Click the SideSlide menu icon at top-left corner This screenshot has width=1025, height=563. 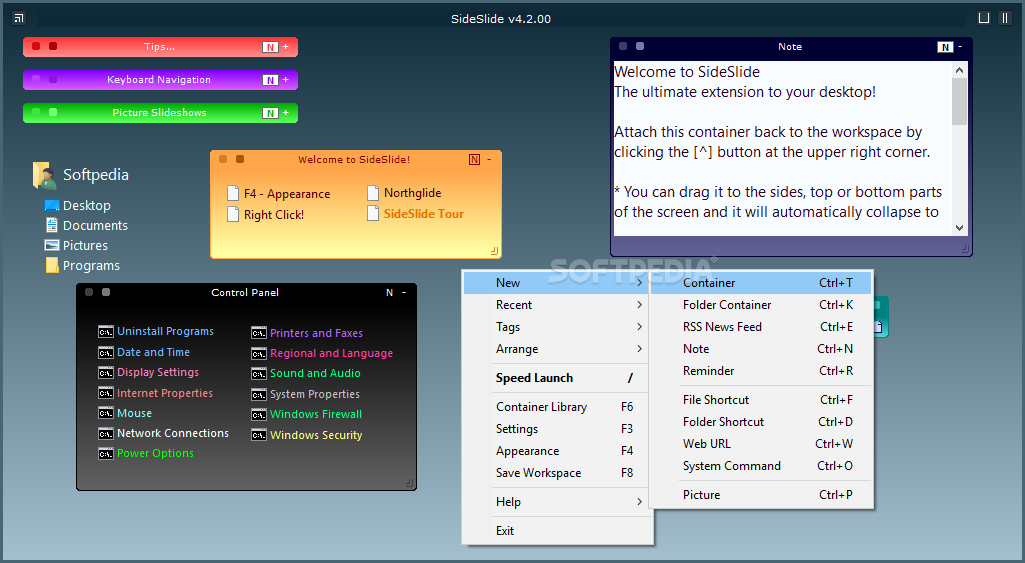(19, 18)
